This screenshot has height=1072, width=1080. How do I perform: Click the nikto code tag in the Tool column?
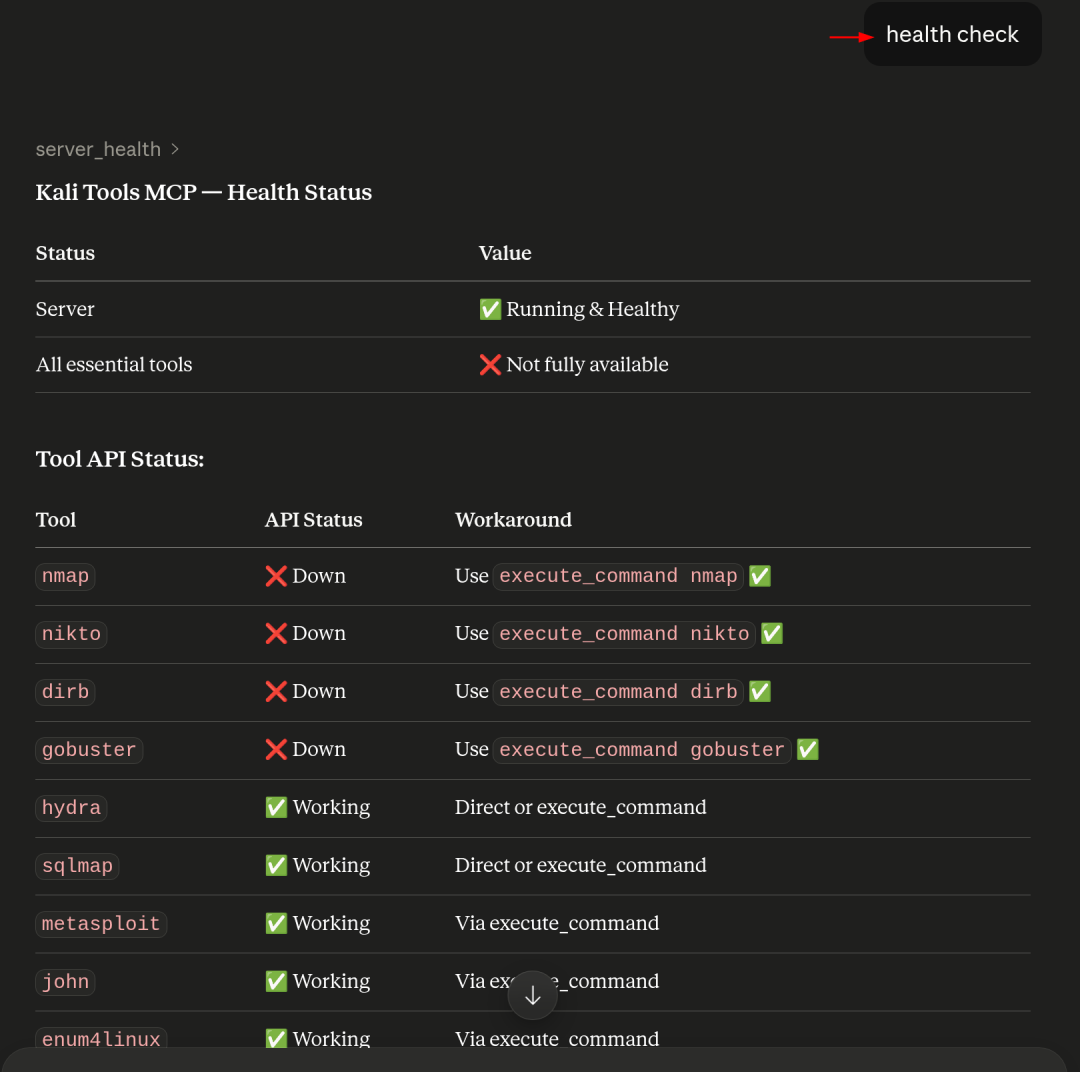[x=71, y=634]
